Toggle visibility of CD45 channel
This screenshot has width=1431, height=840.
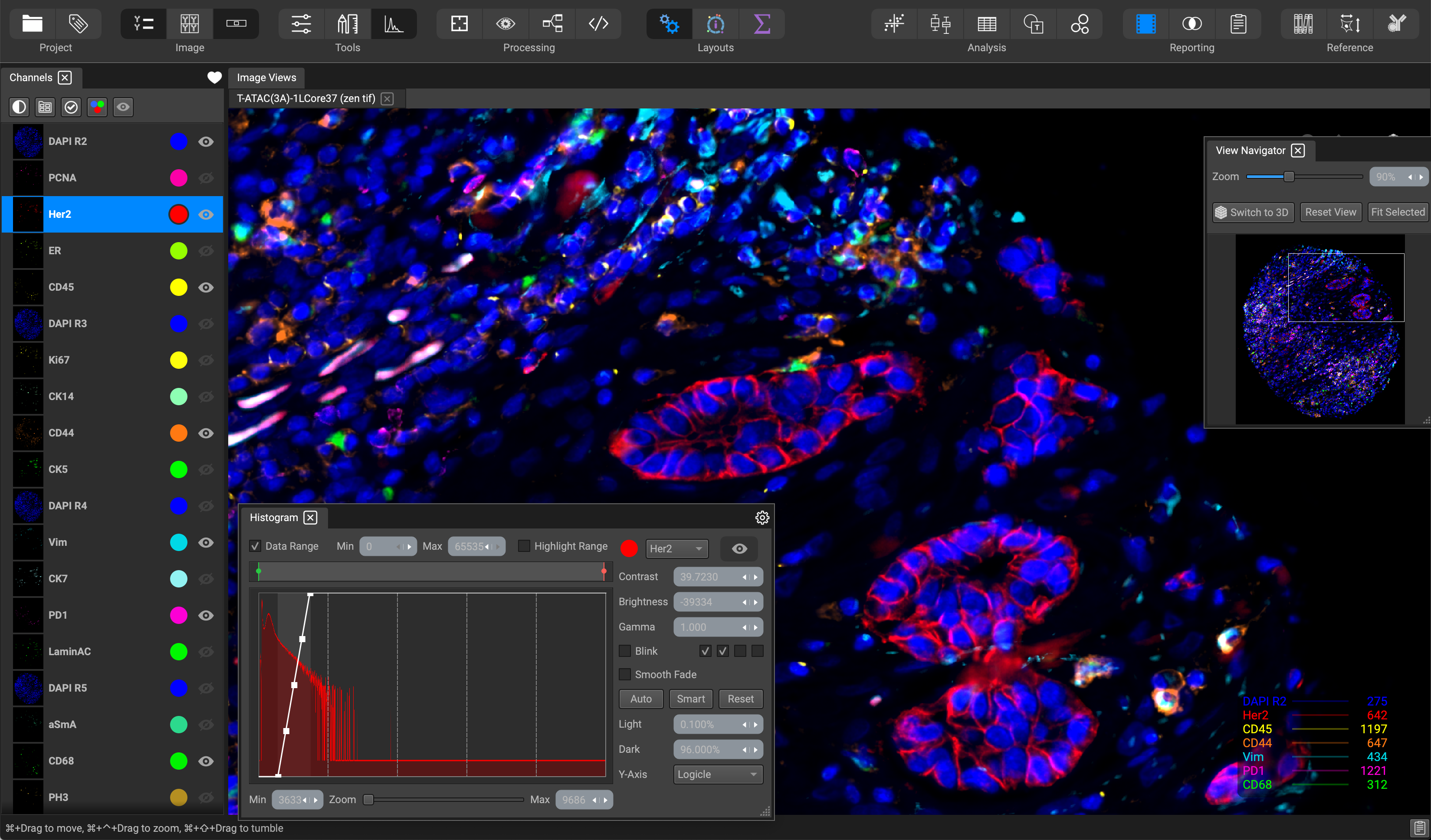coord(206,287)
